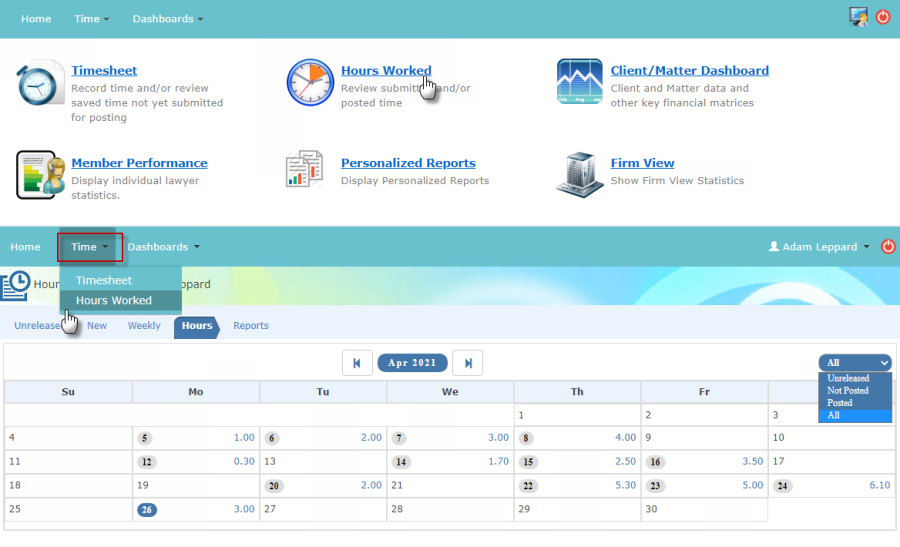Click the 6.10 hours value
Screen dimensions: 900x547
pos(880,486)
